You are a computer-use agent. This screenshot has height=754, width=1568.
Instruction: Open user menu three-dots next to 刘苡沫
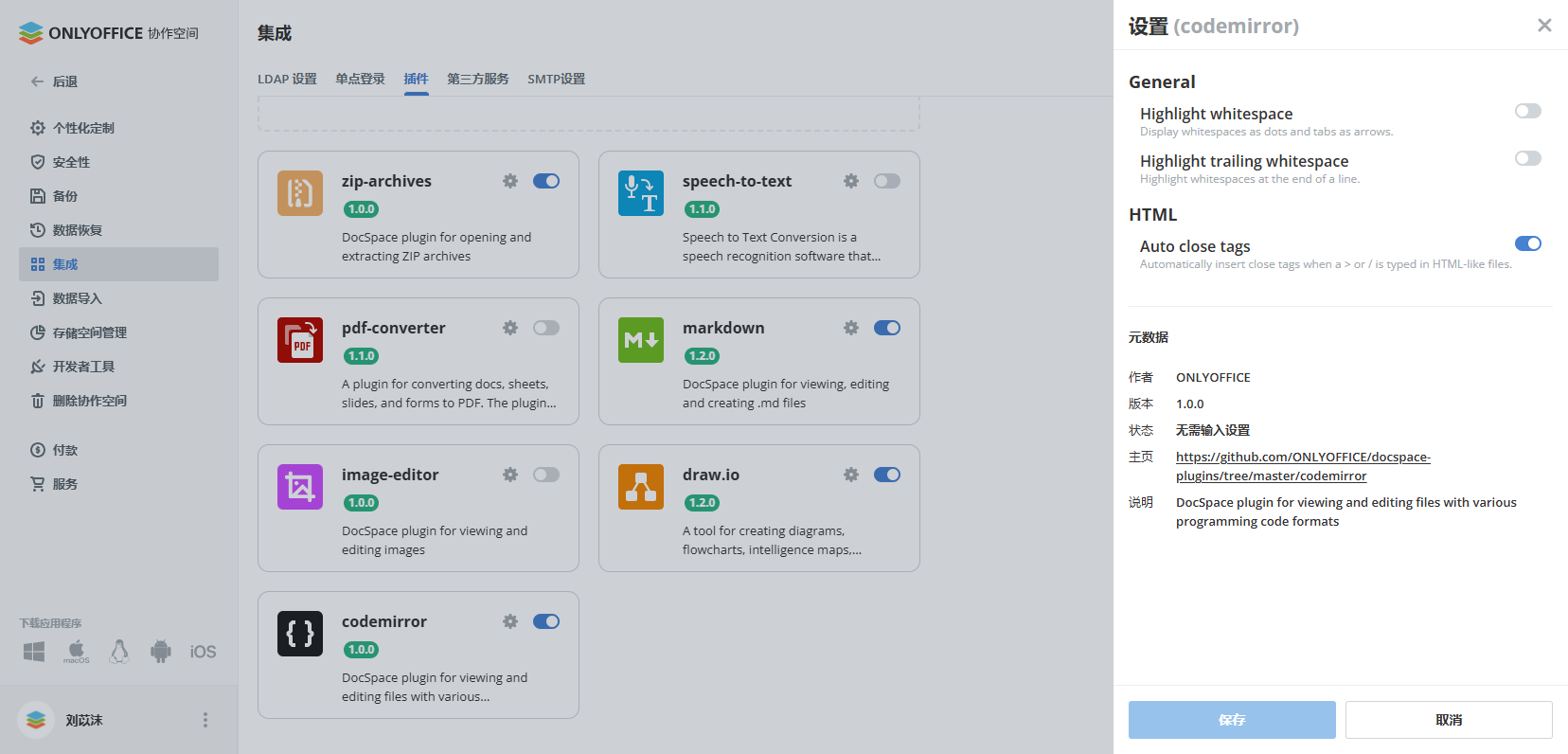click(205, 720)
